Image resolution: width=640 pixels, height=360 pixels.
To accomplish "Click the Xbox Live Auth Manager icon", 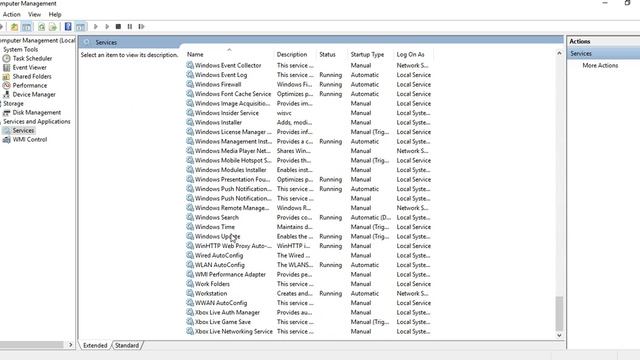I will click(190, 312).
